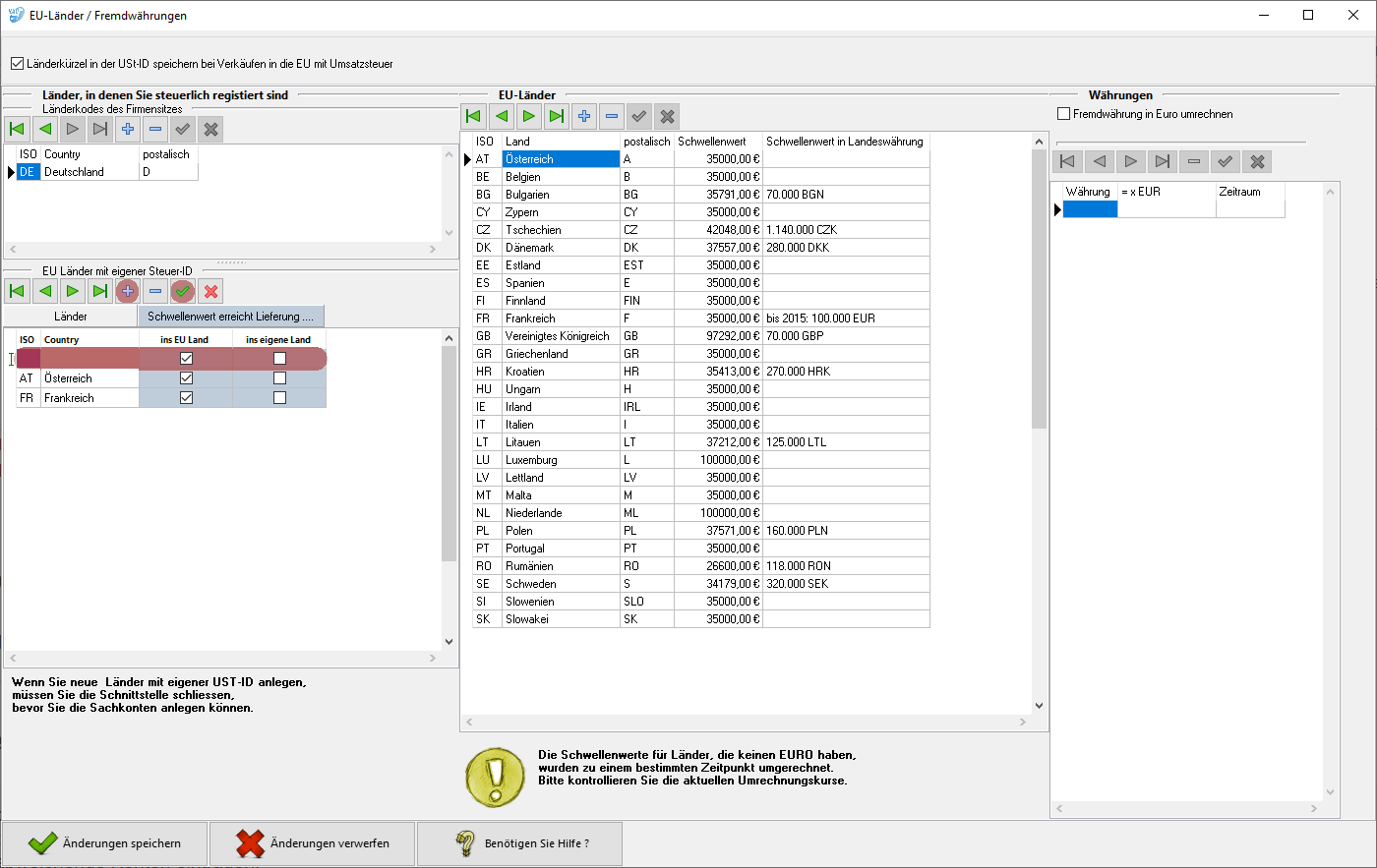Screen dimensions: 1377x868
Task: Confirm new entry with green check in Steuer-ID toolbar
Action: (183, 291)
